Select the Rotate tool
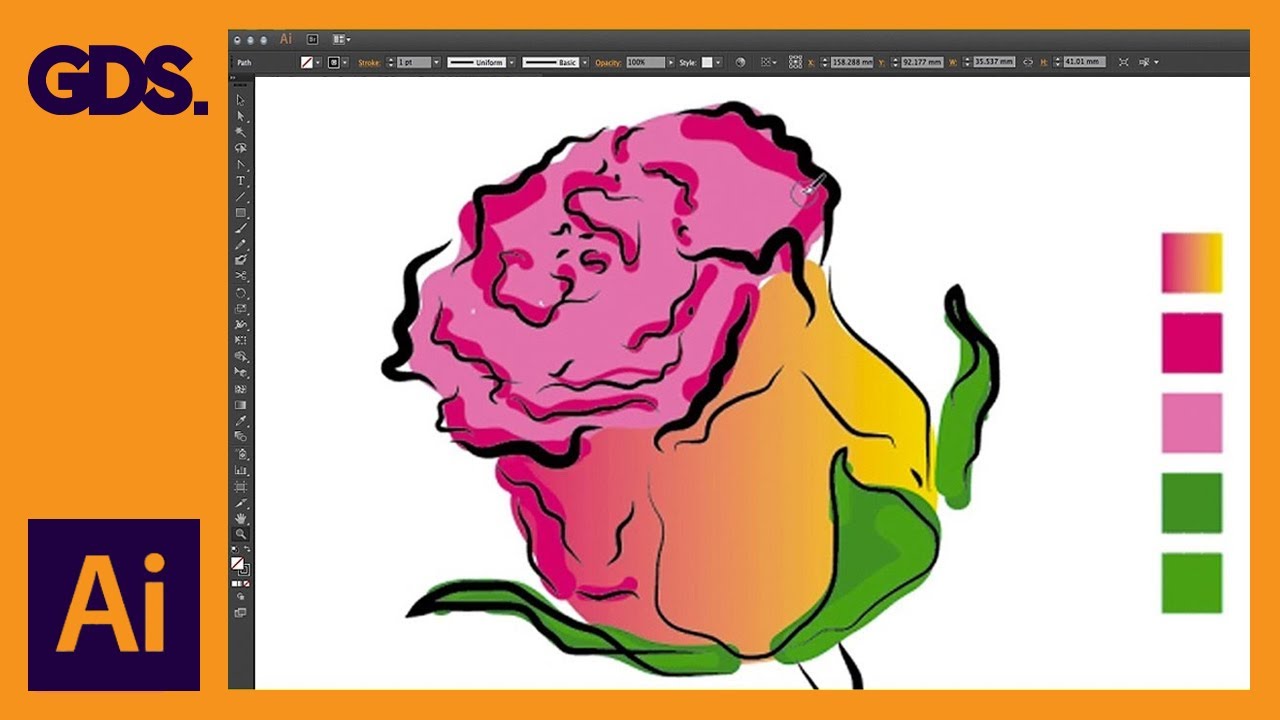Image resolution: width=1280 pixels, height=720 pixels. coord(241,294)
